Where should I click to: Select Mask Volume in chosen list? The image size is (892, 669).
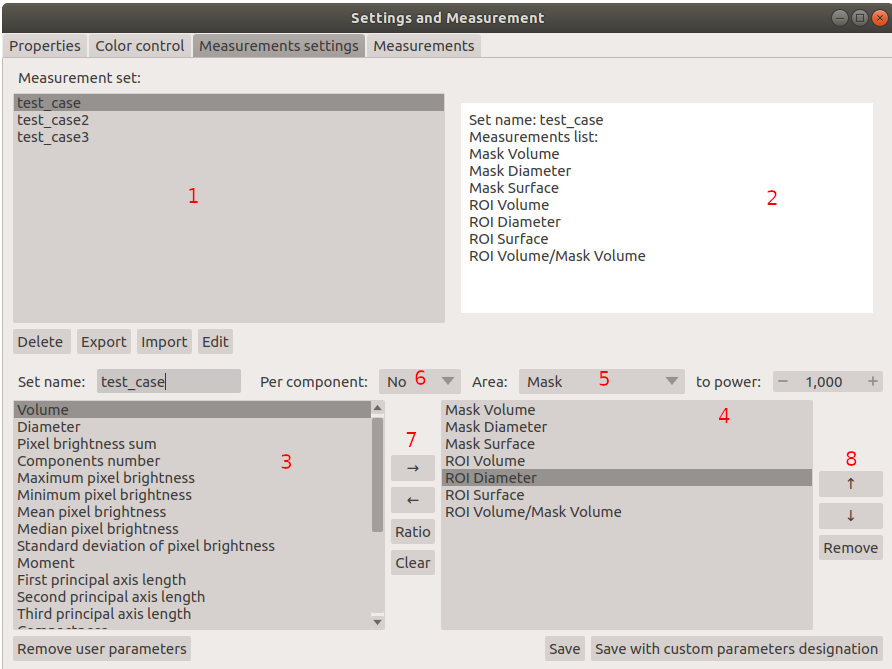[x=627, y=410]
